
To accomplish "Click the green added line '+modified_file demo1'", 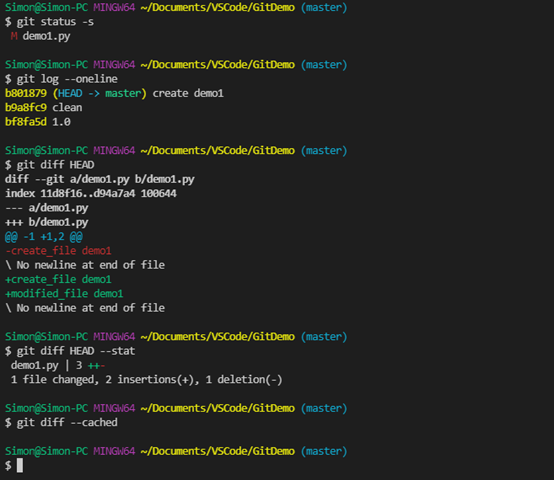I will (64, 294).
